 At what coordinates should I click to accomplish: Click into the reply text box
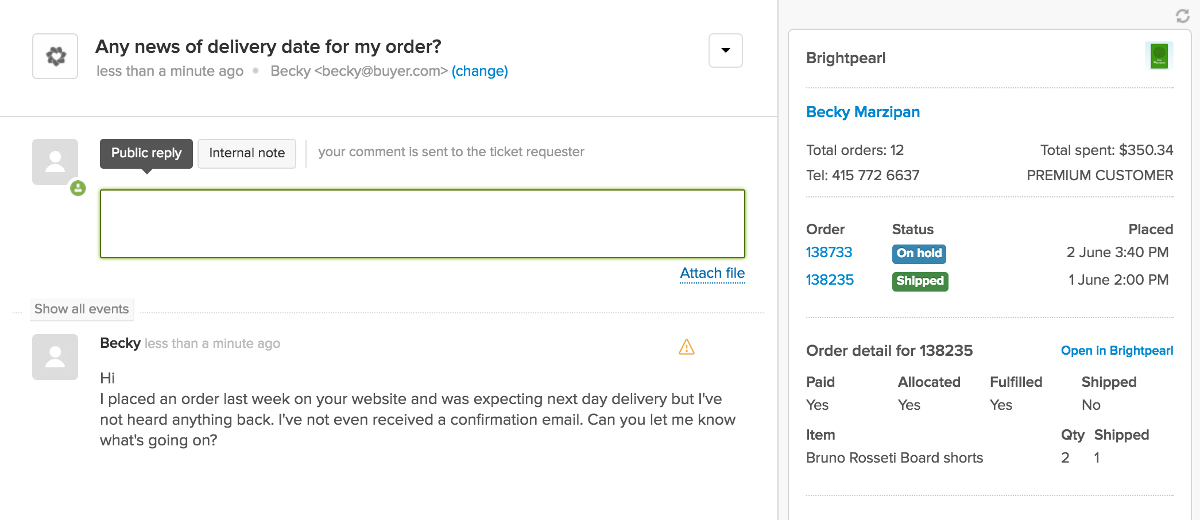pos(422,223)
